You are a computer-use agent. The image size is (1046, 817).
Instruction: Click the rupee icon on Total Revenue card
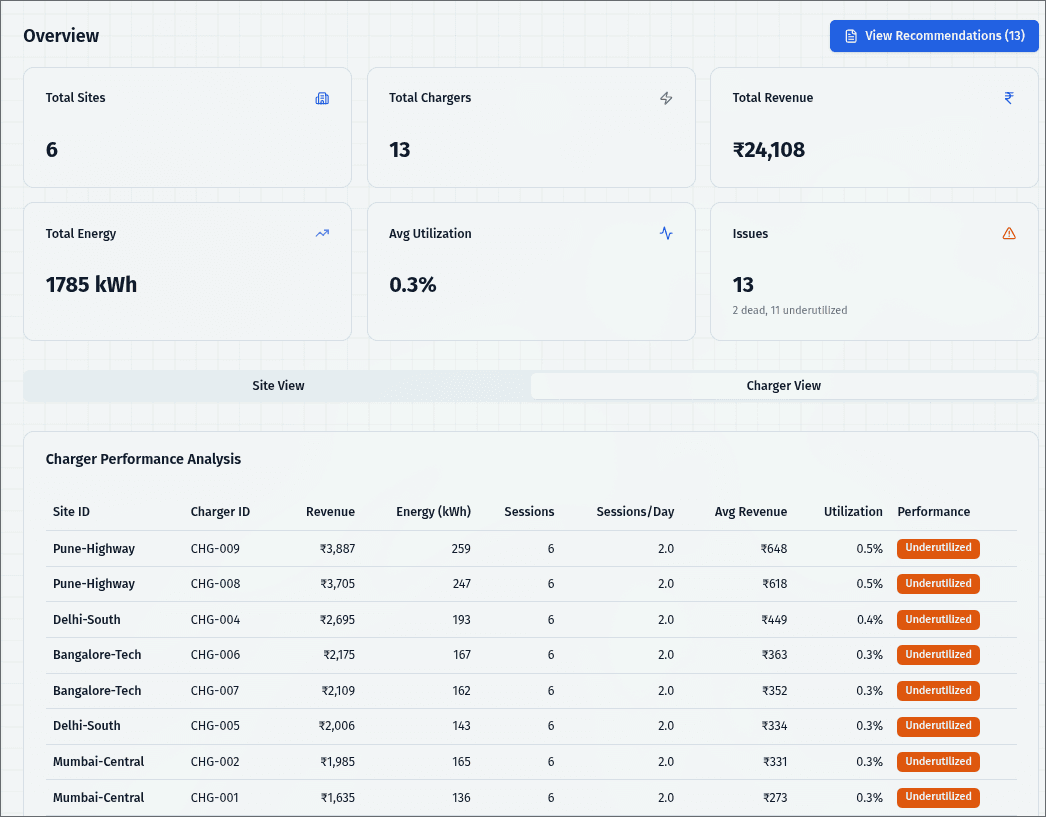pyautogui.click(x=1009, y=98)
